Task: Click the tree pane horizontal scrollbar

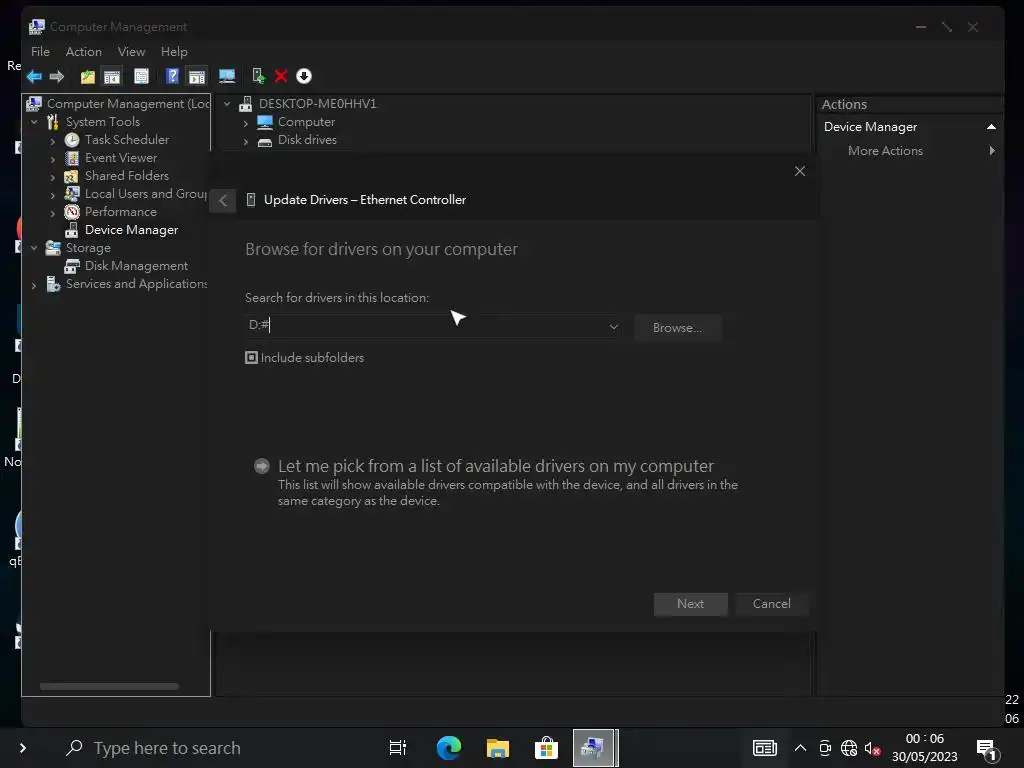Action: click(109, 686)
